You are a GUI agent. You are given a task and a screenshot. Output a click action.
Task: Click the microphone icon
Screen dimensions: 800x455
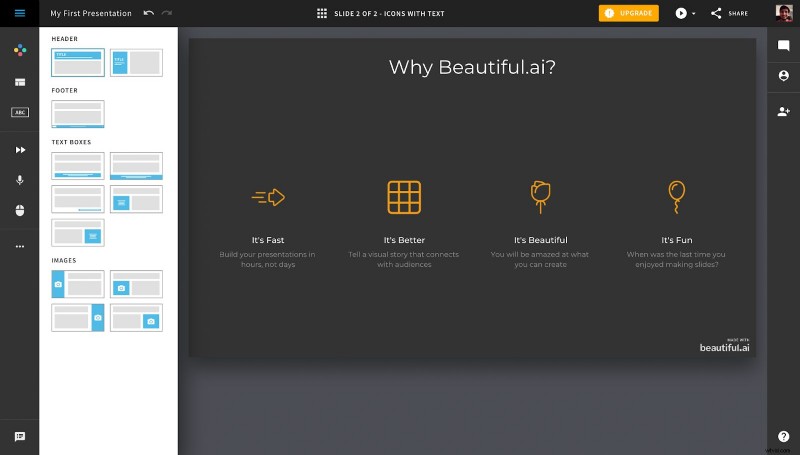[x=20, y=180]
